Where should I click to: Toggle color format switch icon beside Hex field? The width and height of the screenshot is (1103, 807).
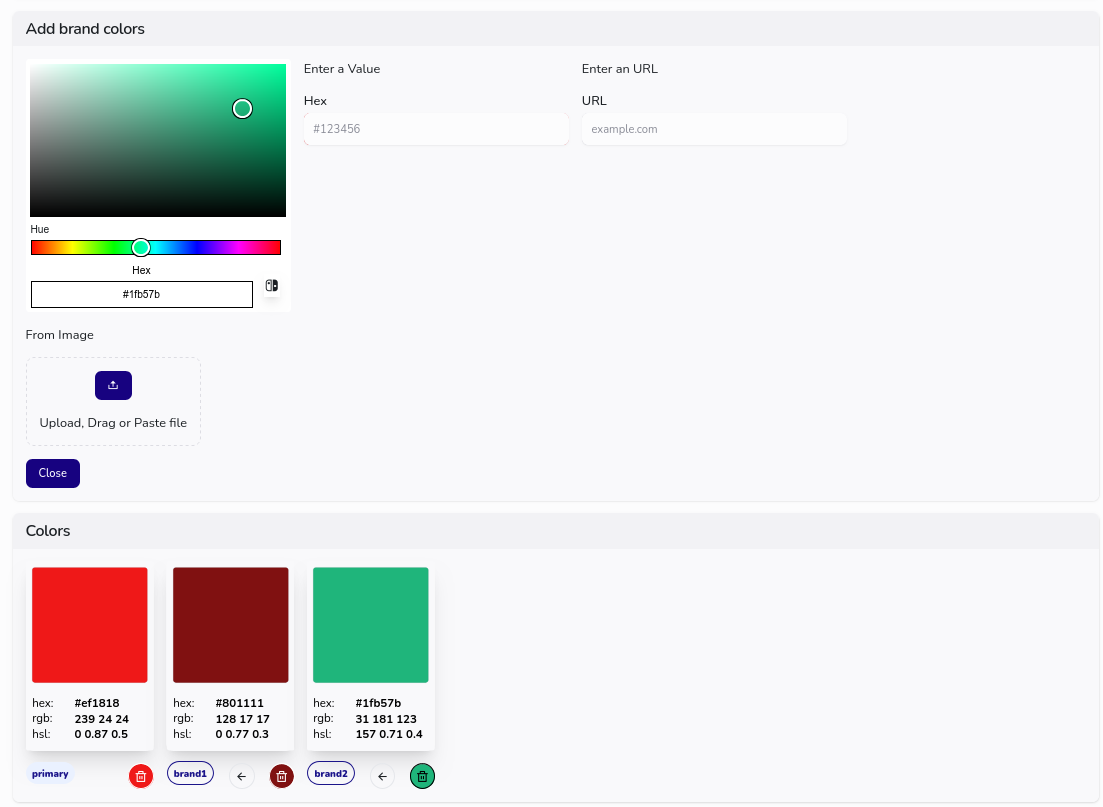tap(272, 286)
